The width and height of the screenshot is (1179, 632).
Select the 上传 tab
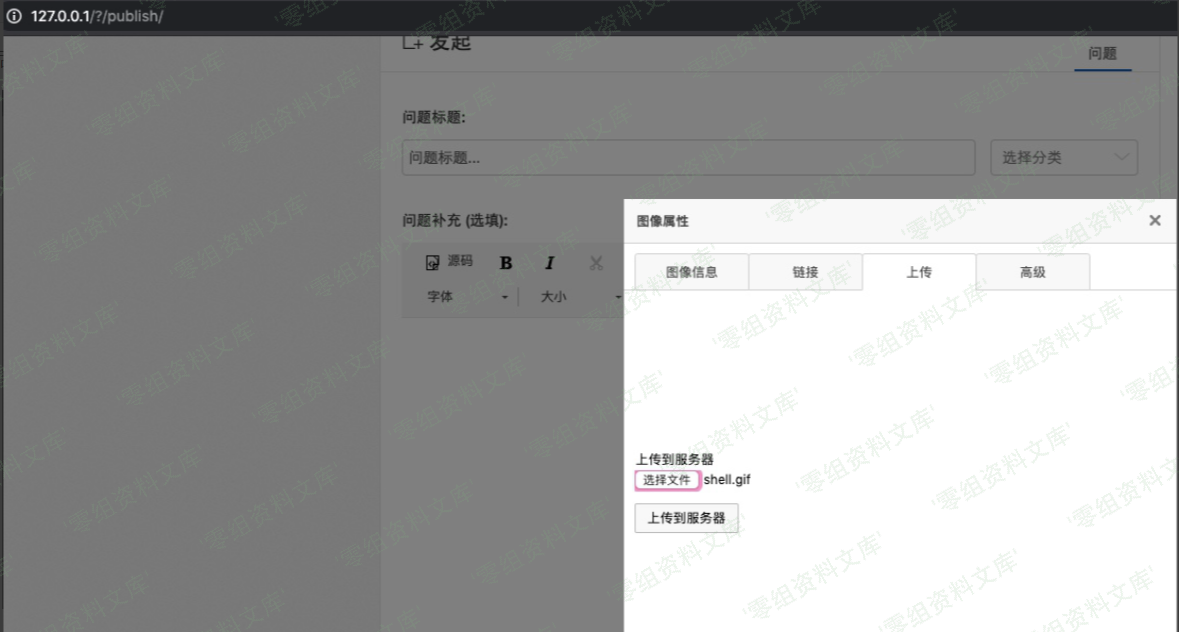click(919, 272)
